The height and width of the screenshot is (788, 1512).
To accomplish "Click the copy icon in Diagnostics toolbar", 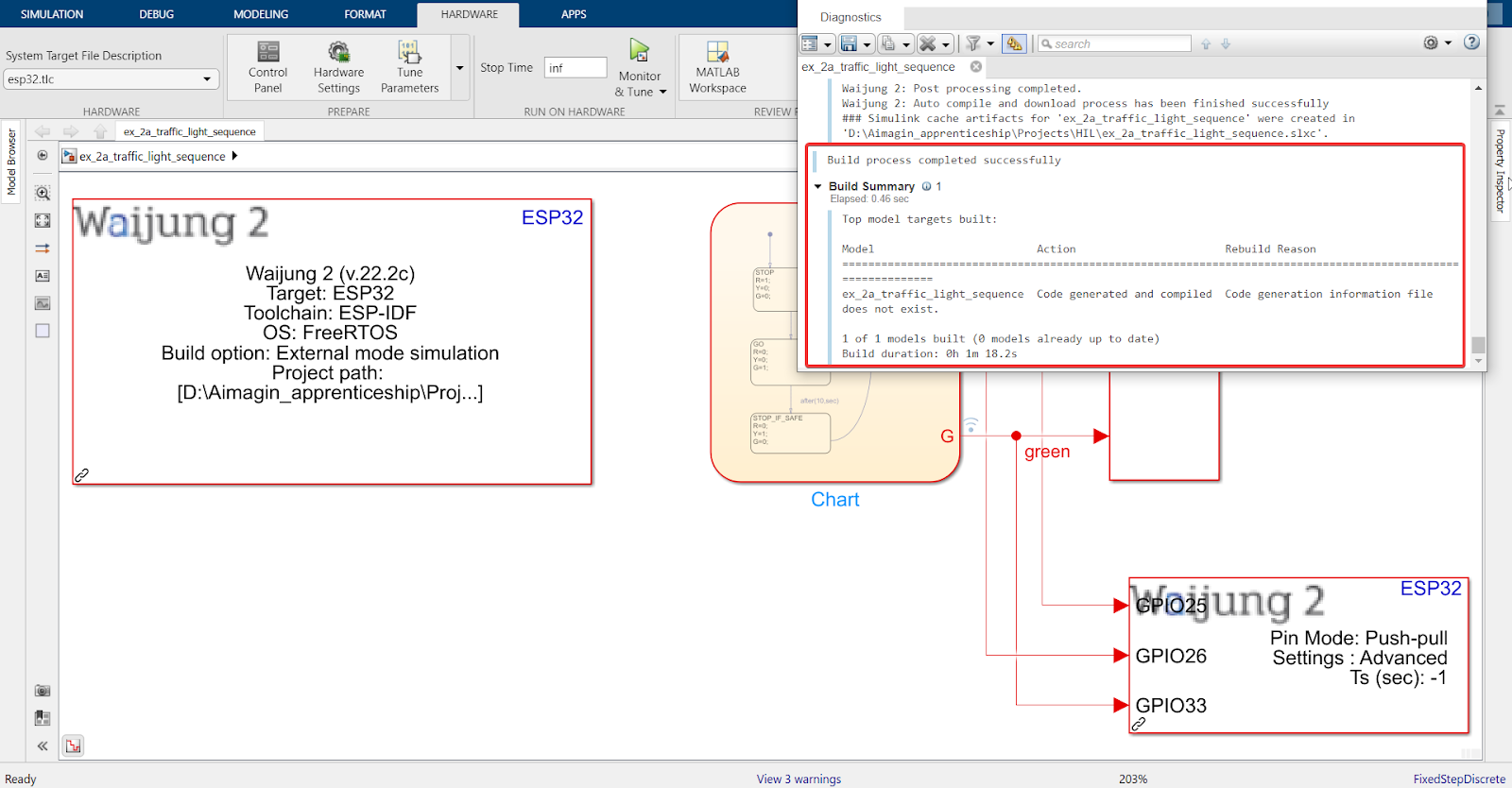I will (888, 43).
